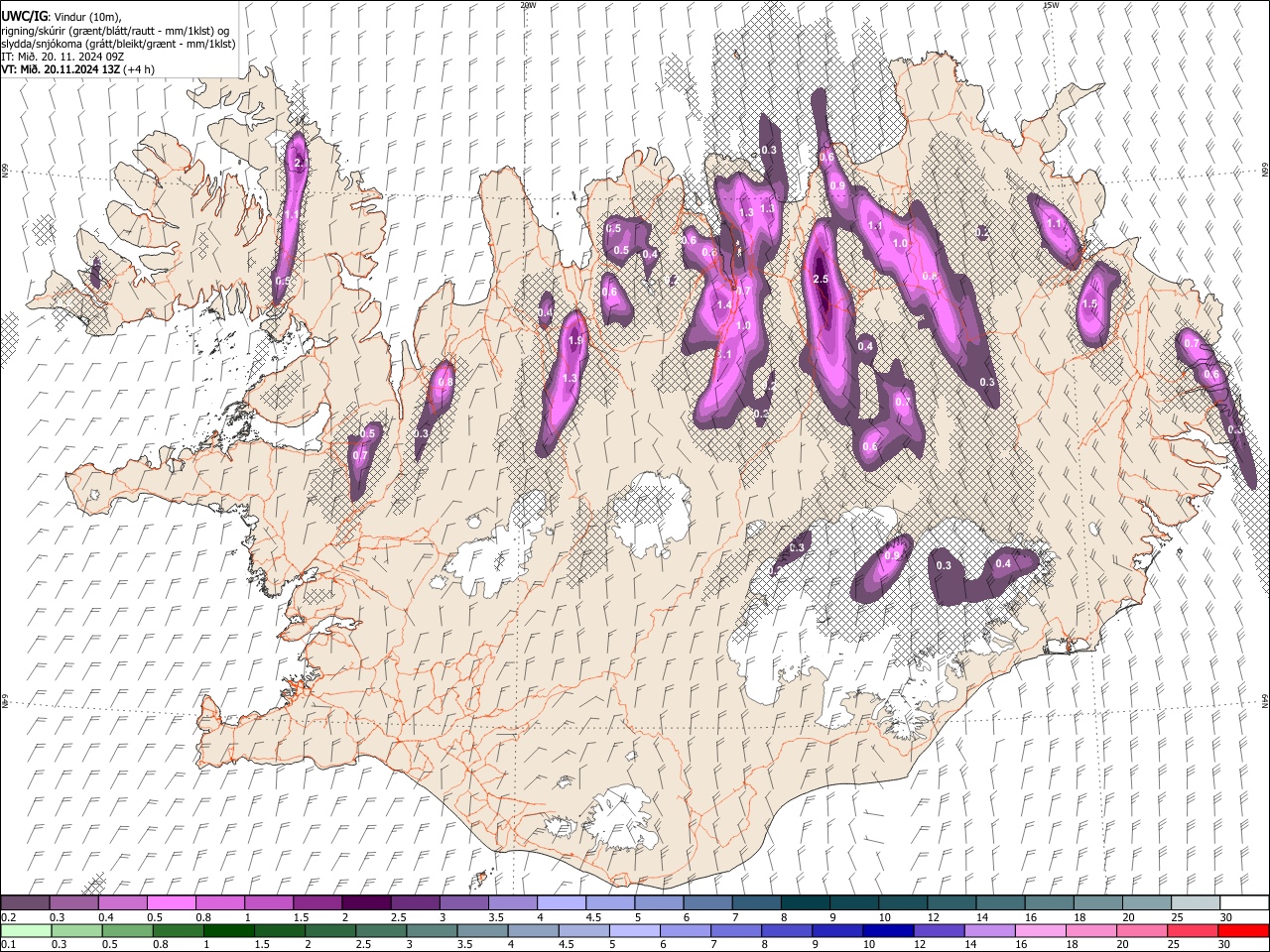Click the 'VT: Mið. 20.11.2024 13Z (+4 h)' line
The height and width of the screenshot is (952, 1270).
point(77,69)
